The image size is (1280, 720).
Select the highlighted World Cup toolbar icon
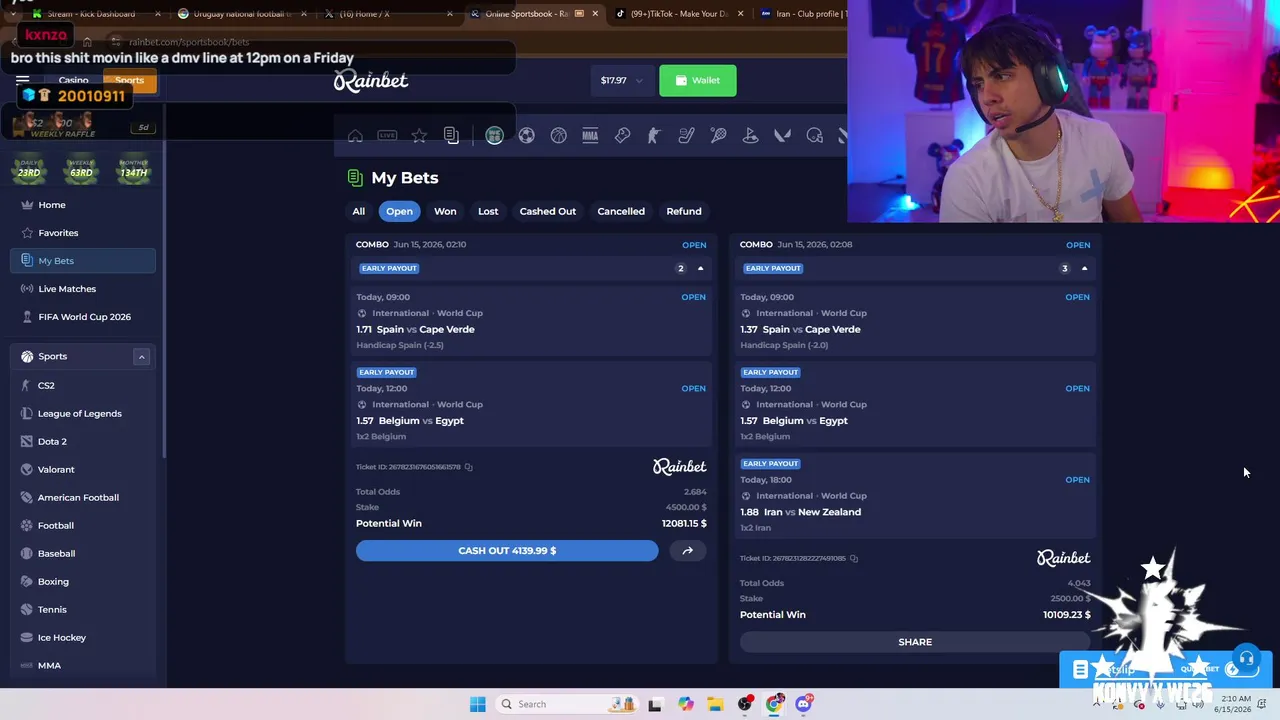coord(494,136)
